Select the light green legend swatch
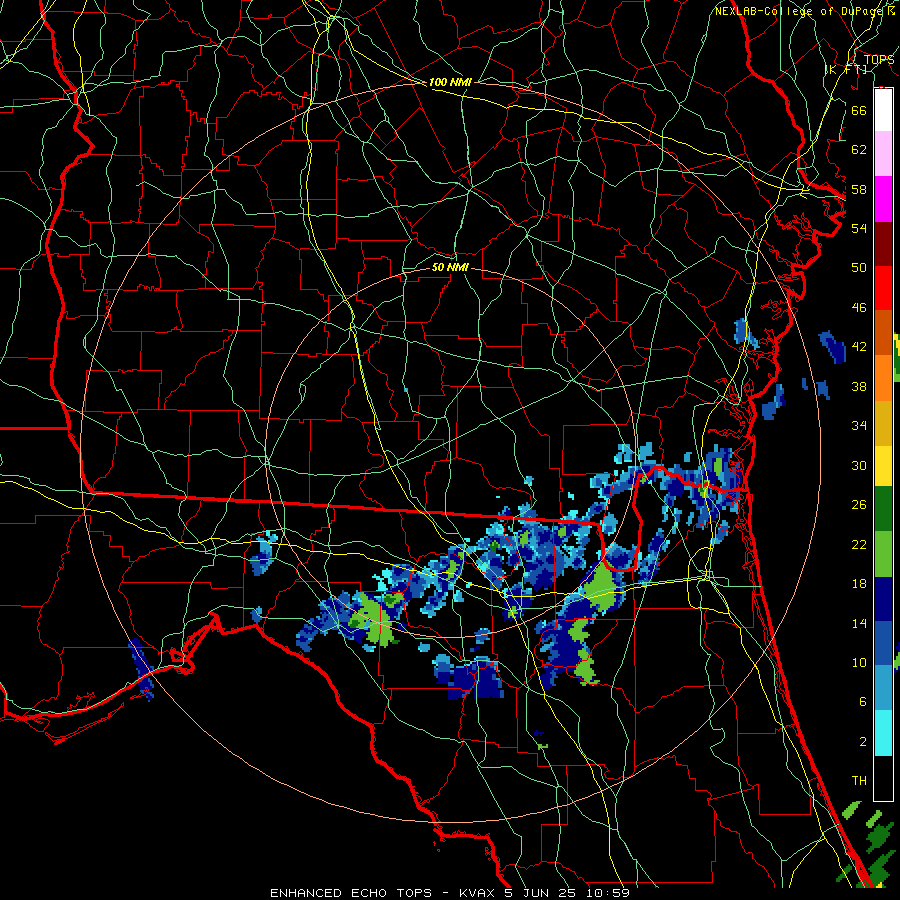The image size is (900, 900). tap(883, 554)
